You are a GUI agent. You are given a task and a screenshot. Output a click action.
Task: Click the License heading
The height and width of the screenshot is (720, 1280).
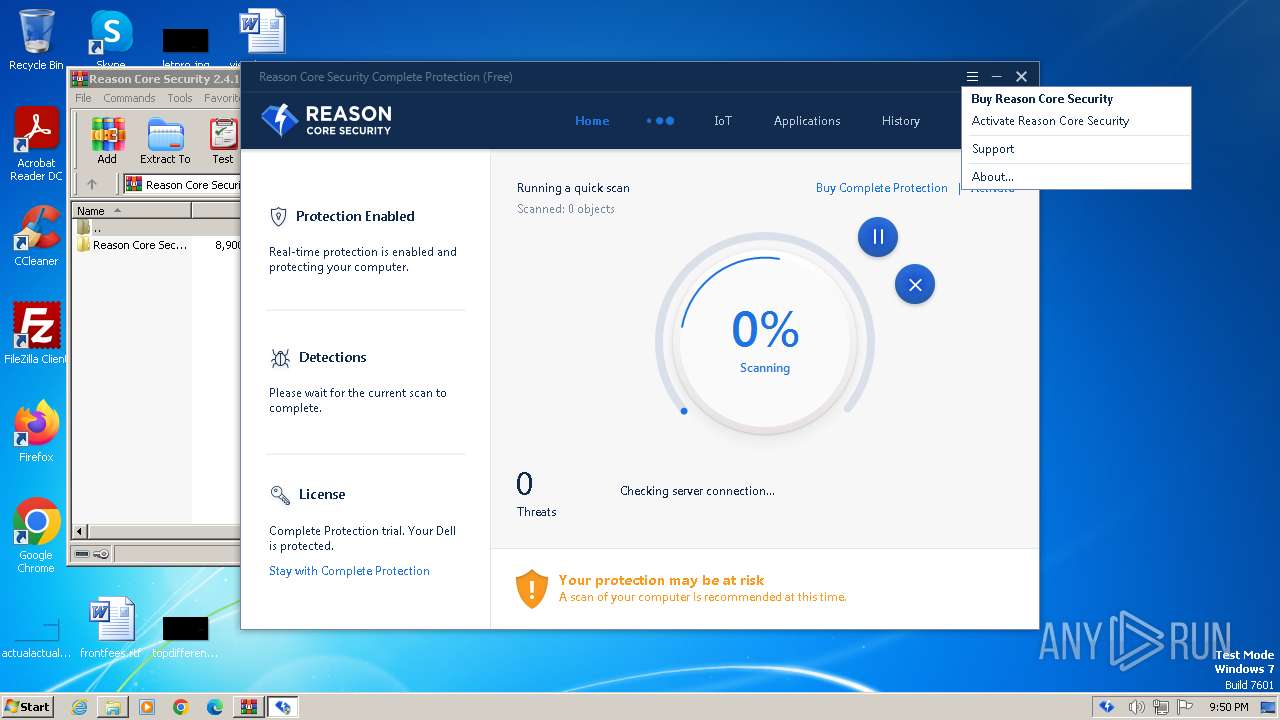tap(322, 494)
